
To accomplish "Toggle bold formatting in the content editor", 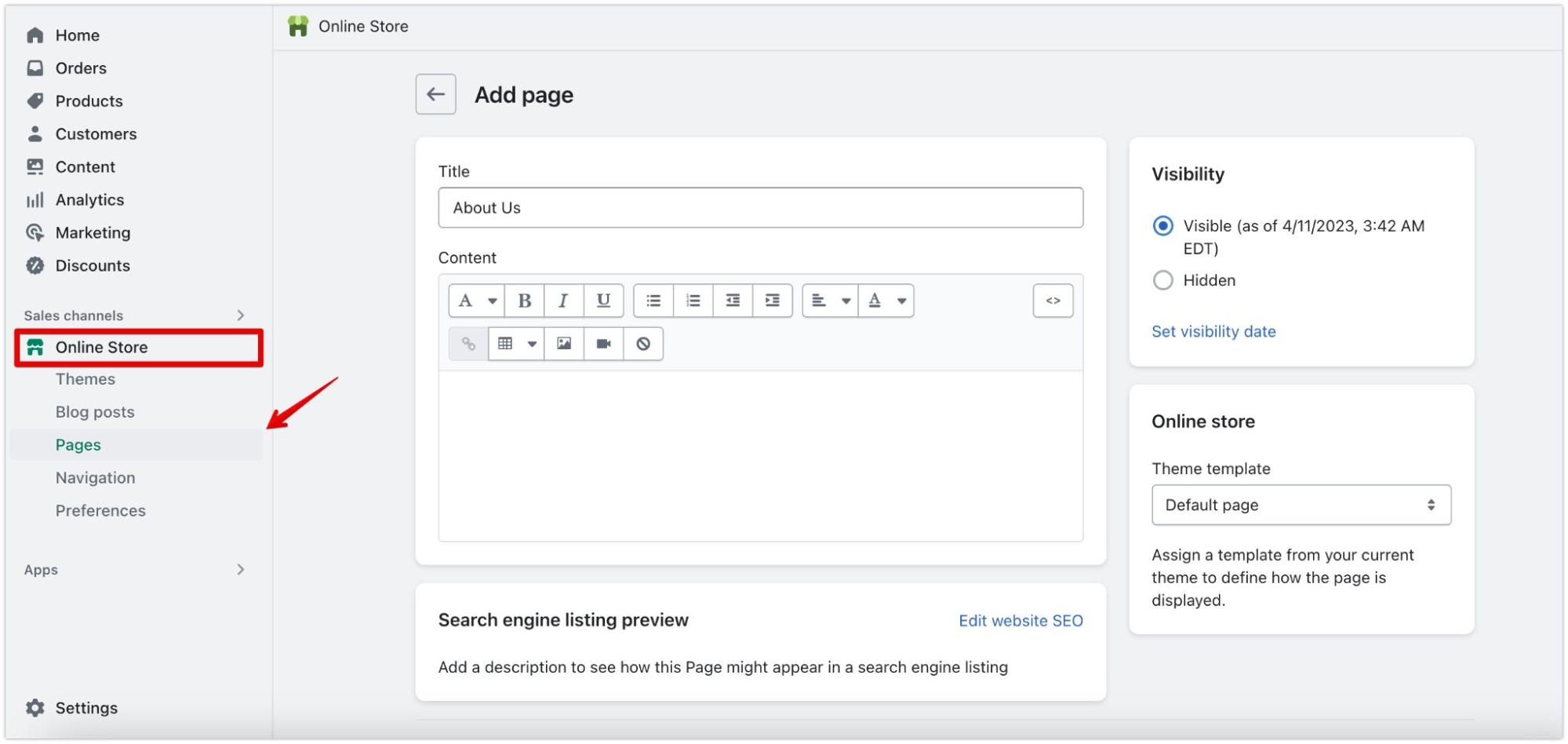I will coord(524,300).
